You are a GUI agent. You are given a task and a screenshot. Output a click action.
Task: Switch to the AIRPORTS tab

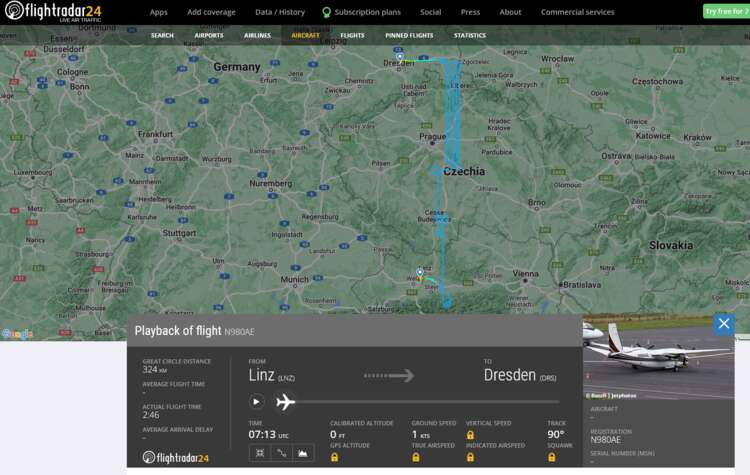pyautogui.click(x=209, y=35)
